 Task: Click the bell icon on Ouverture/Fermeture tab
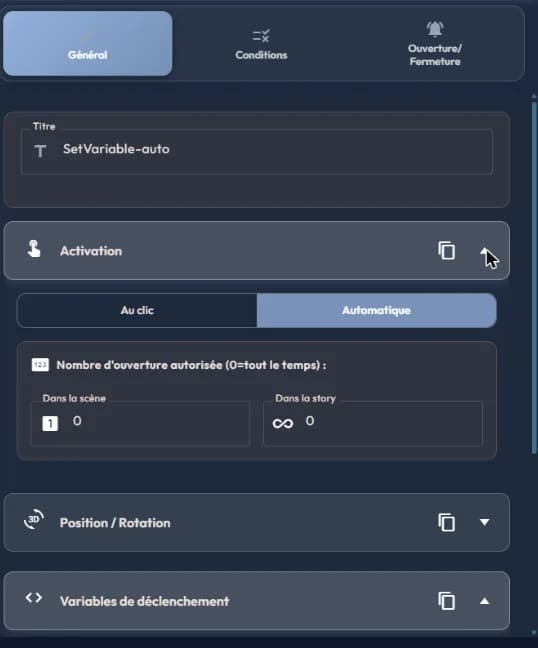(x=435, y=29)
